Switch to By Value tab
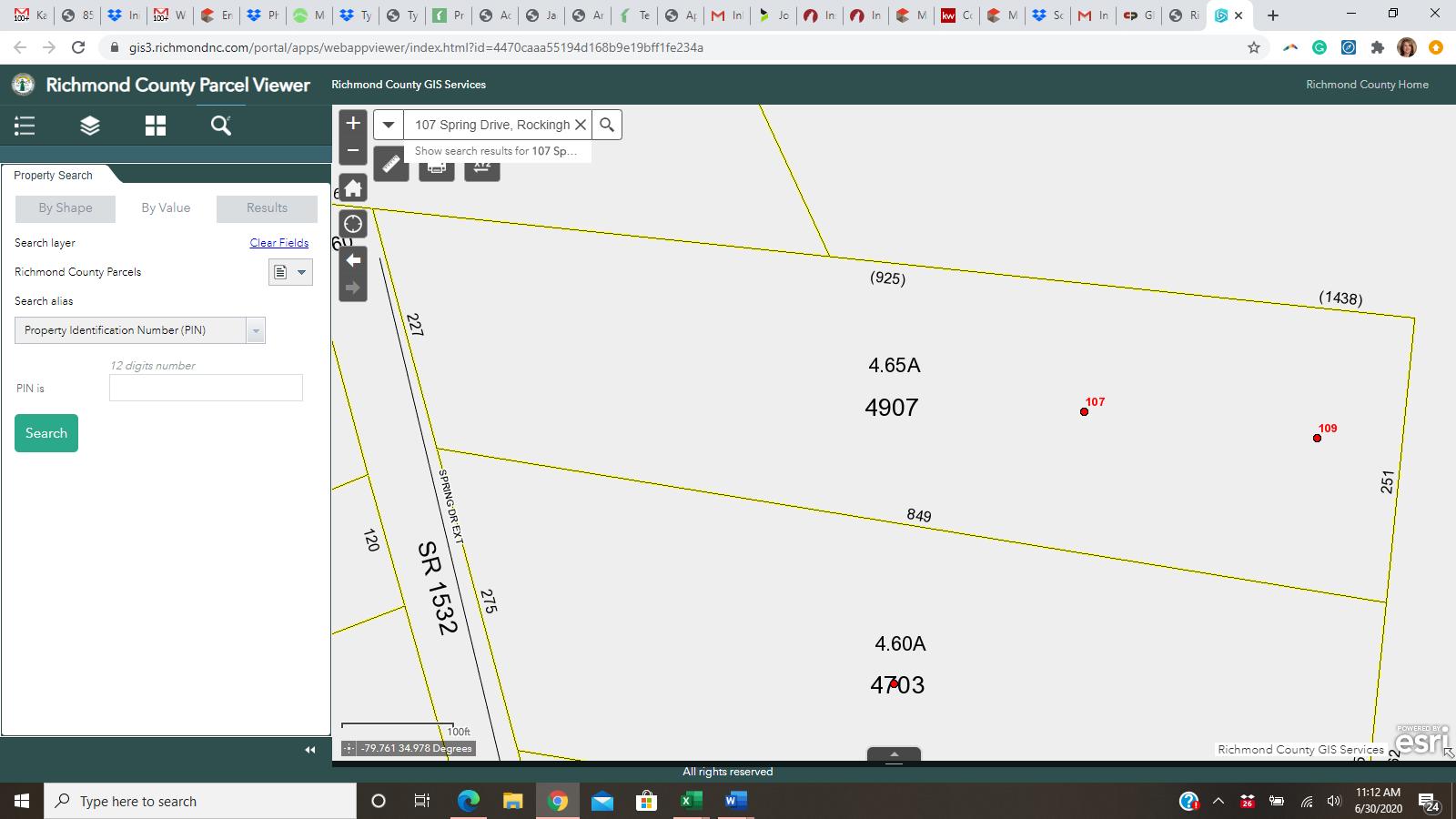 166,208
